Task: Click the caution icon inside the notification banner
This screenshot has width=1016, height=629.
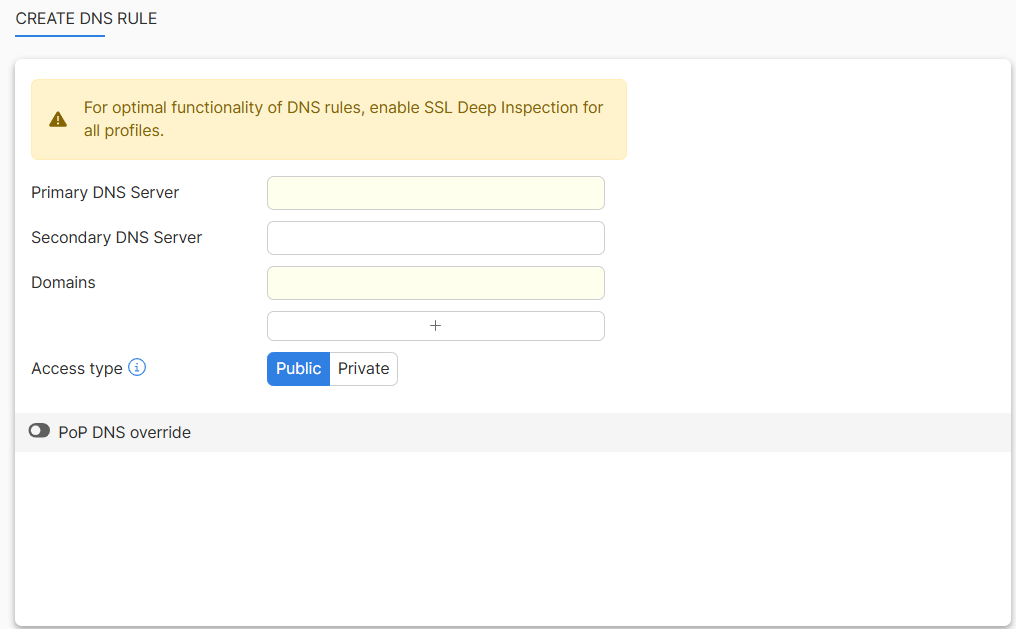Action: (58, 118)
